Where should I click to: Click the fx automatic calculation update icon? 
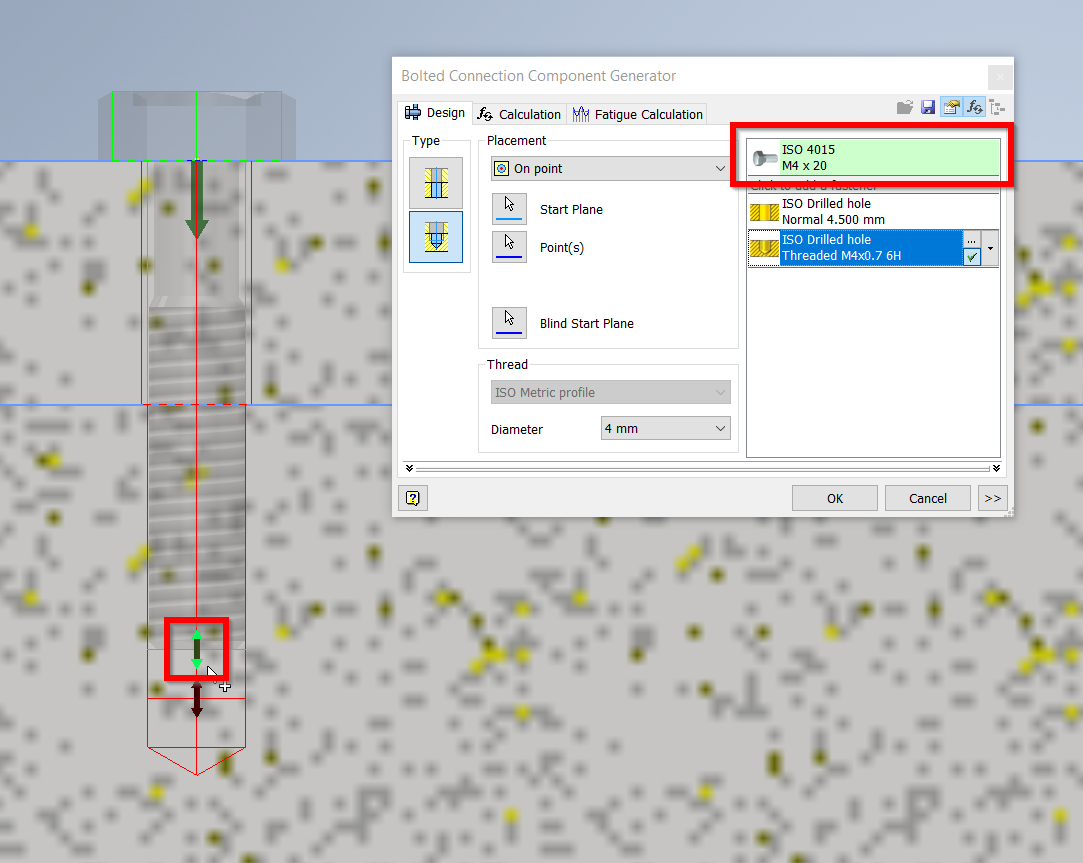pyautogui.click(x=974, y=106)
